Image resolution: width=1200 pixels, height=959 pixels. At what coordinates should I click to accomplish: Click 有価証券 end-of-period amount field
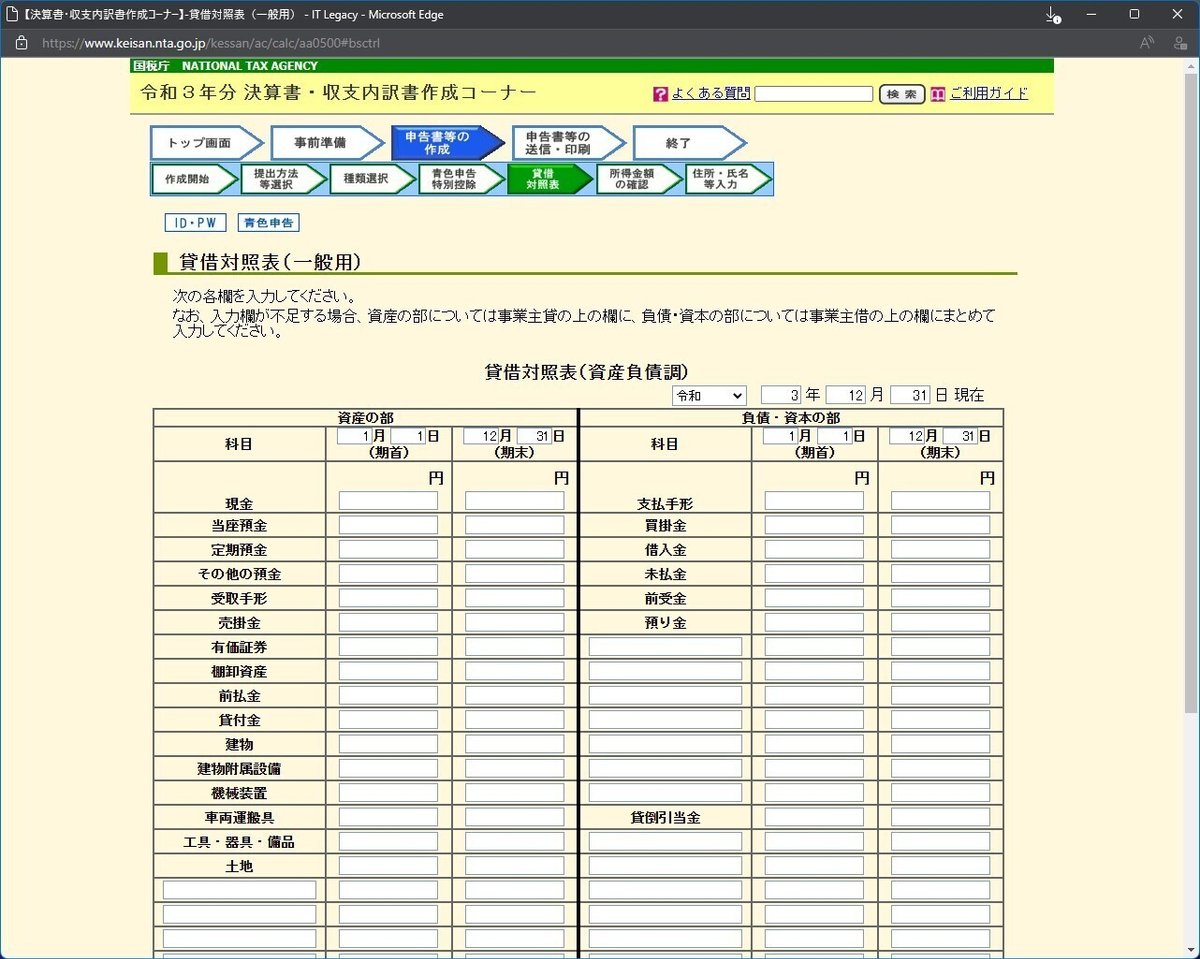coord(514,647)
